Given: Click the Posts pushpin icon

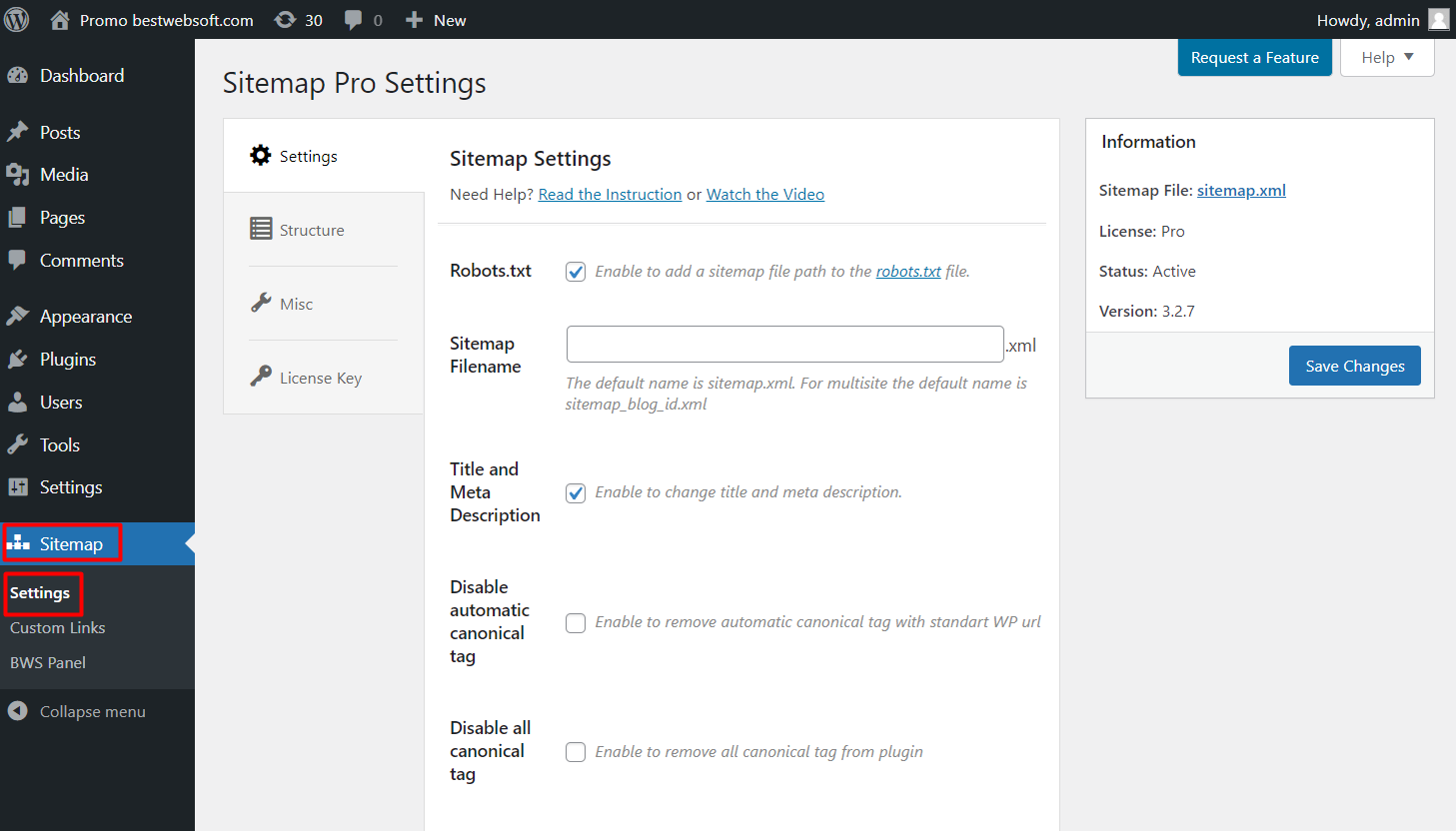Looking at the screenshot, I should 17,132.
